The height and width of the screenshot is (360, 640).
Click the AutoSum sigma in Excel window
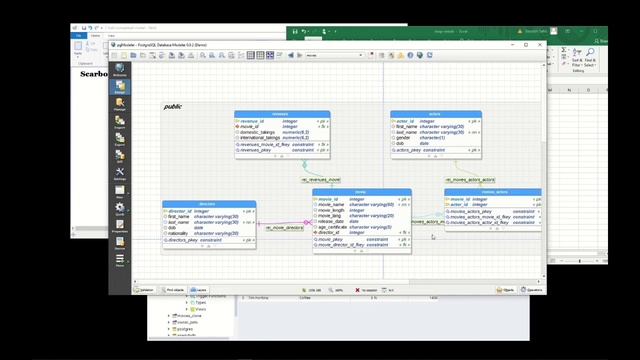(x=563, y=50)
